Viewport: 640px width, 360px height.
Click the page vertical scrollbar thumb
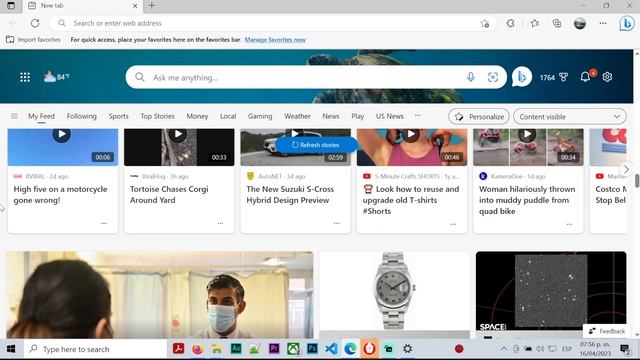pos(637,181)
